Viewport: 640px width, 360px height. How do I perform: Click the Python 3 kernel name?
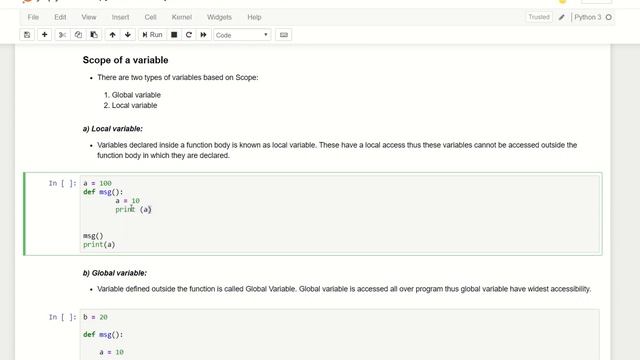pyautogui.click(x=587, y=17)
